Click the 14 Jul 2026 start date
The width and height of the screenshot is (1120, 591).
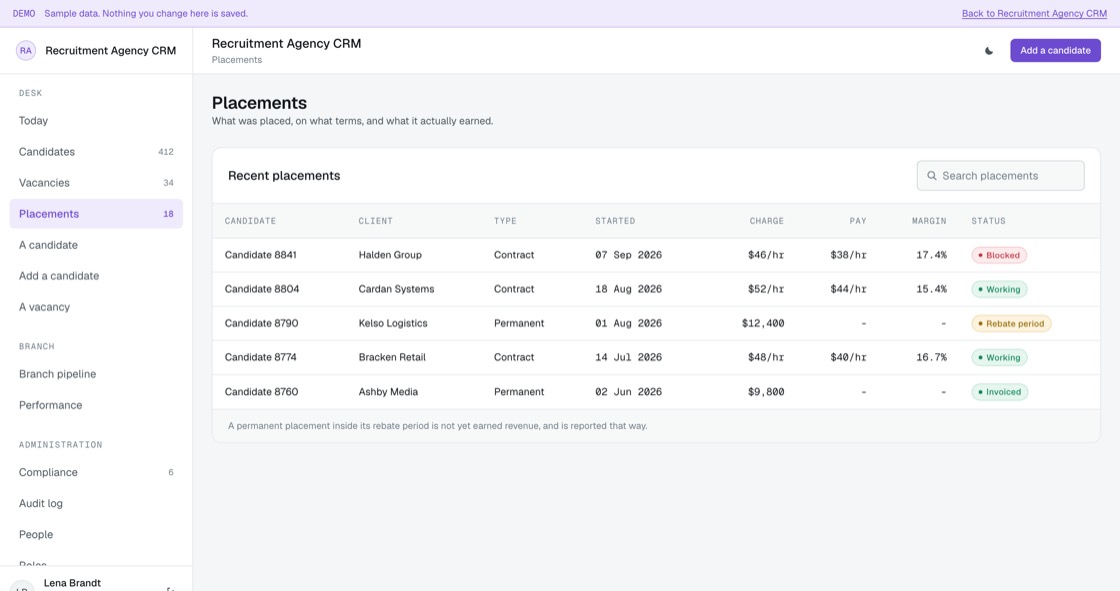pos(629,357)
